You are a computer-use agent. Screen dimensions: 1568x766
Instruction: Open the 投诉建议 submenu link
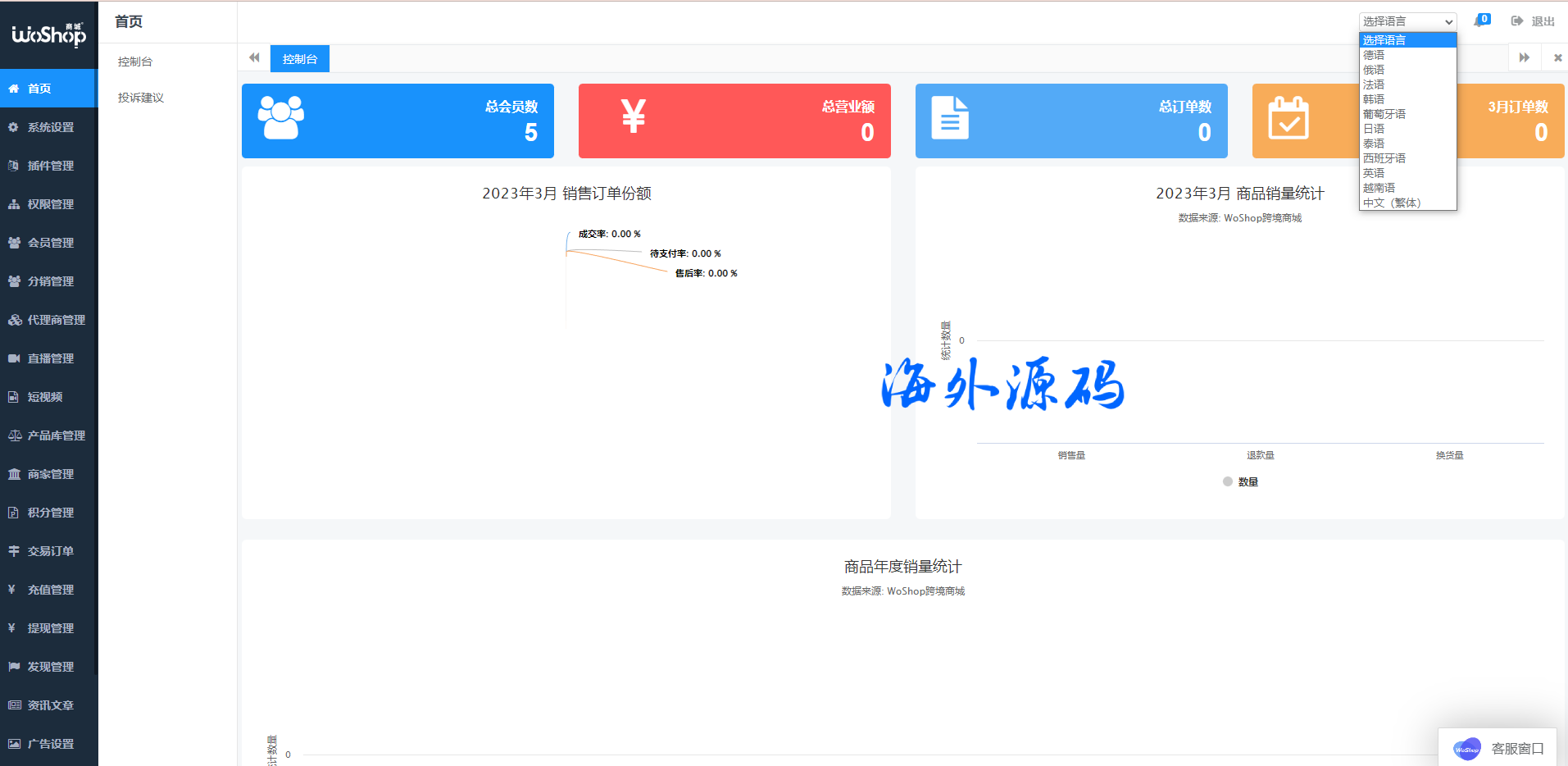coord(140,98)
